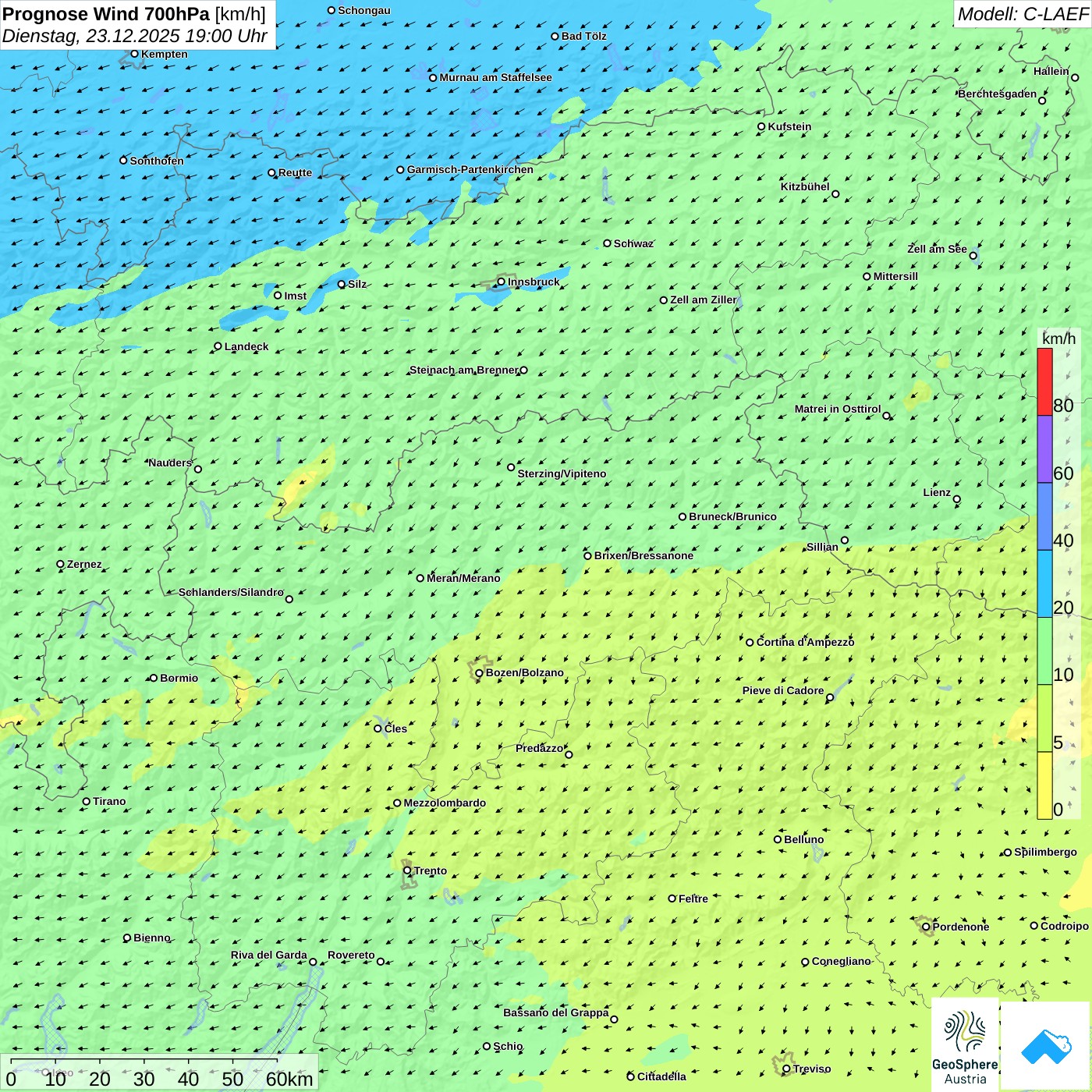Select the Belluno location marker
This screenshot has width=1092, height=1092.
coord(778,839)
